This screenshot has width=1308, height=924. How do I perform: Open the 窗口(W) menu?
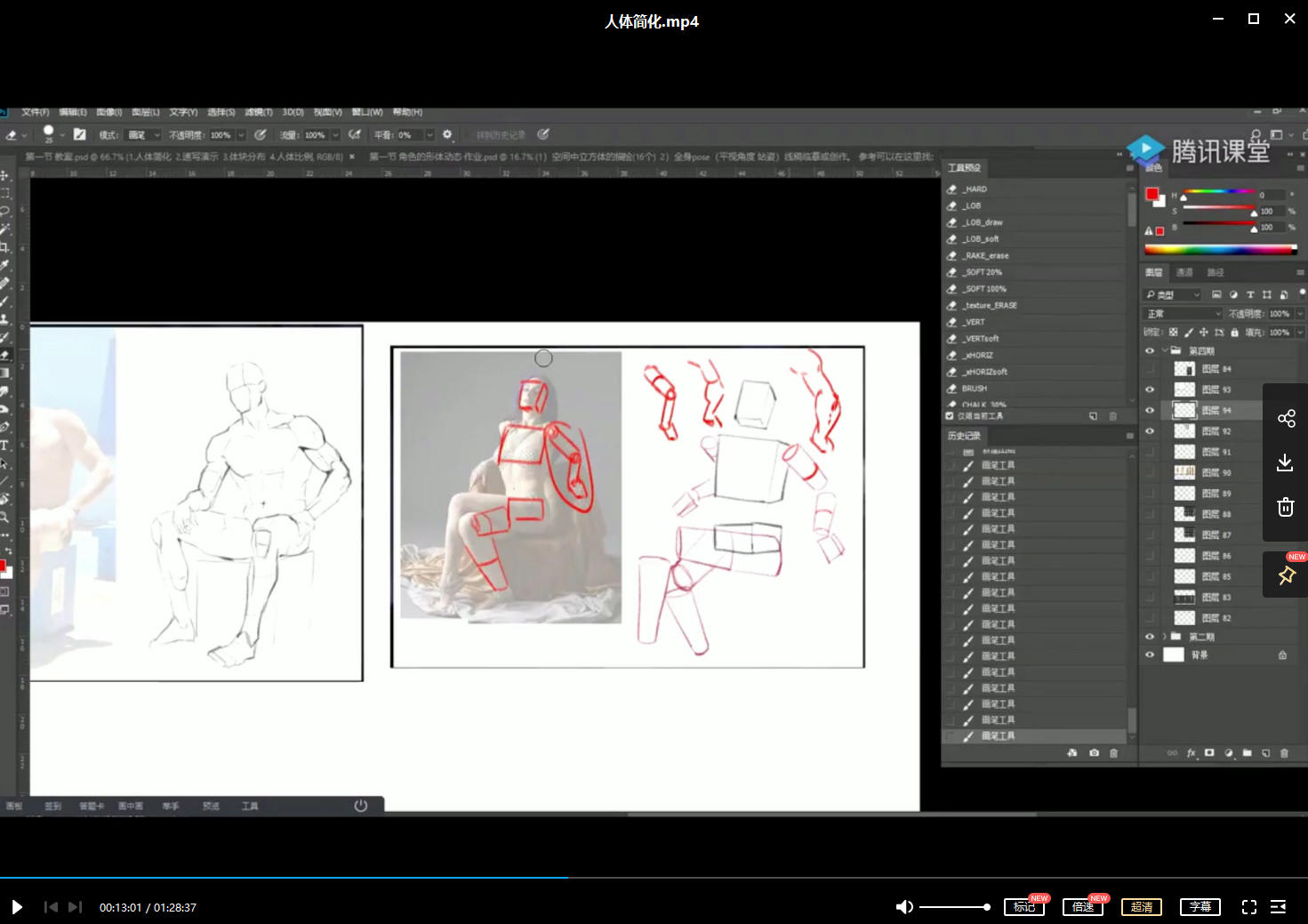[x=366, y=112]
